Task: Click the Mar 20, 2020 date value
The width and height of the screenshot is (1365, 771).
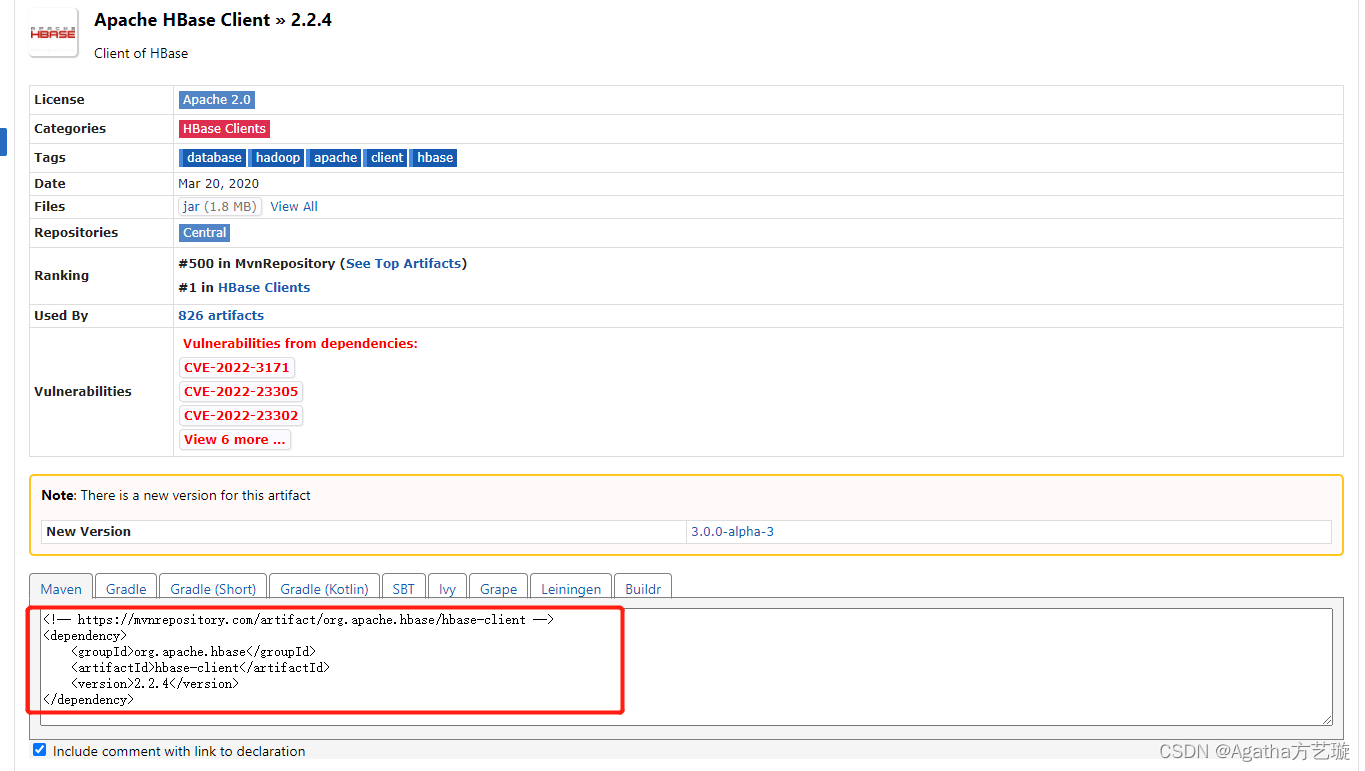Action: tap(218, 184)
